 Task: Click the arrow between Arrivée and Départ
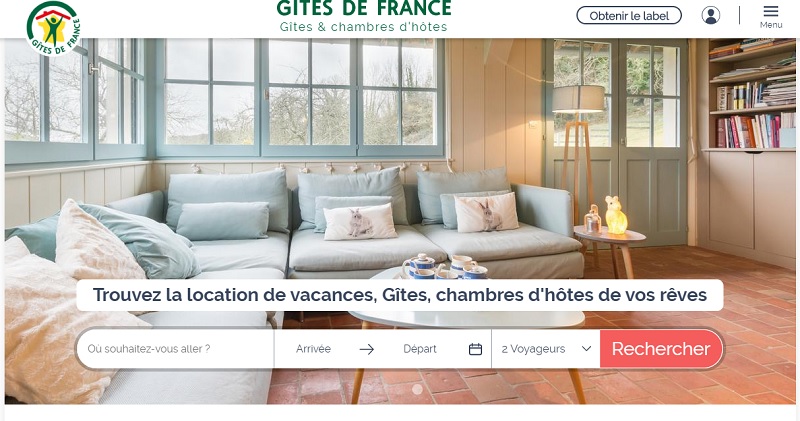click(x=366, y=349)
